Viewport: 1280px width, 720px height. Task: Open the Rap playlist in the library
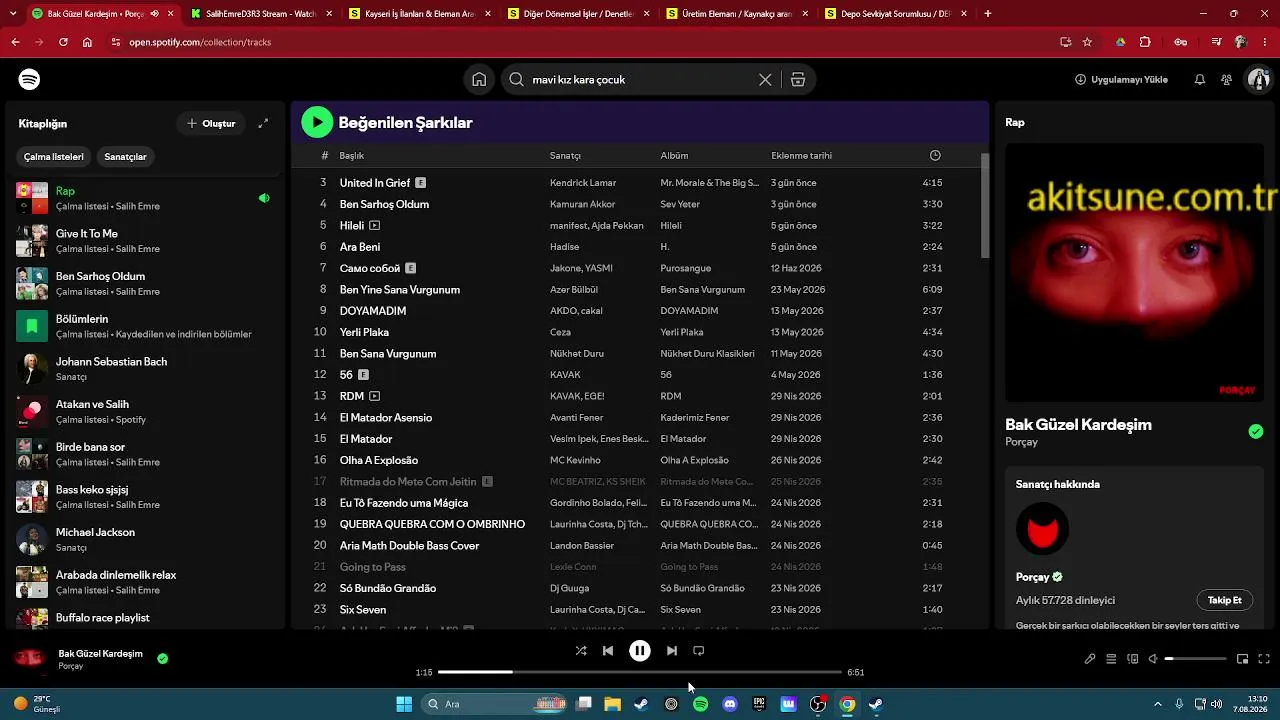(145, 198)
